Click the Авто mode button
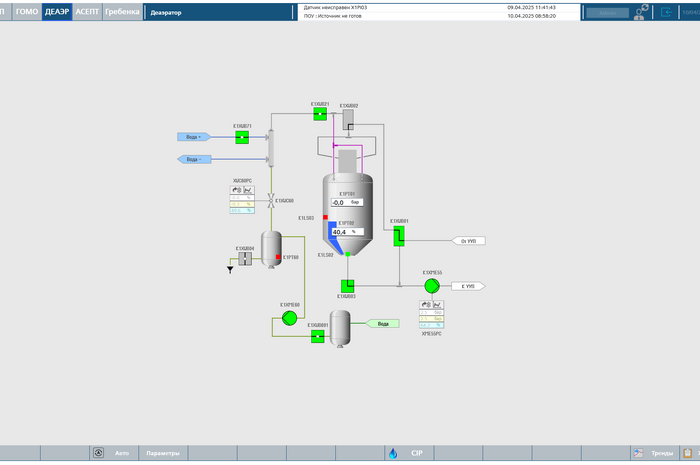The width and height of the screenshot is (700, 465). 113,453
